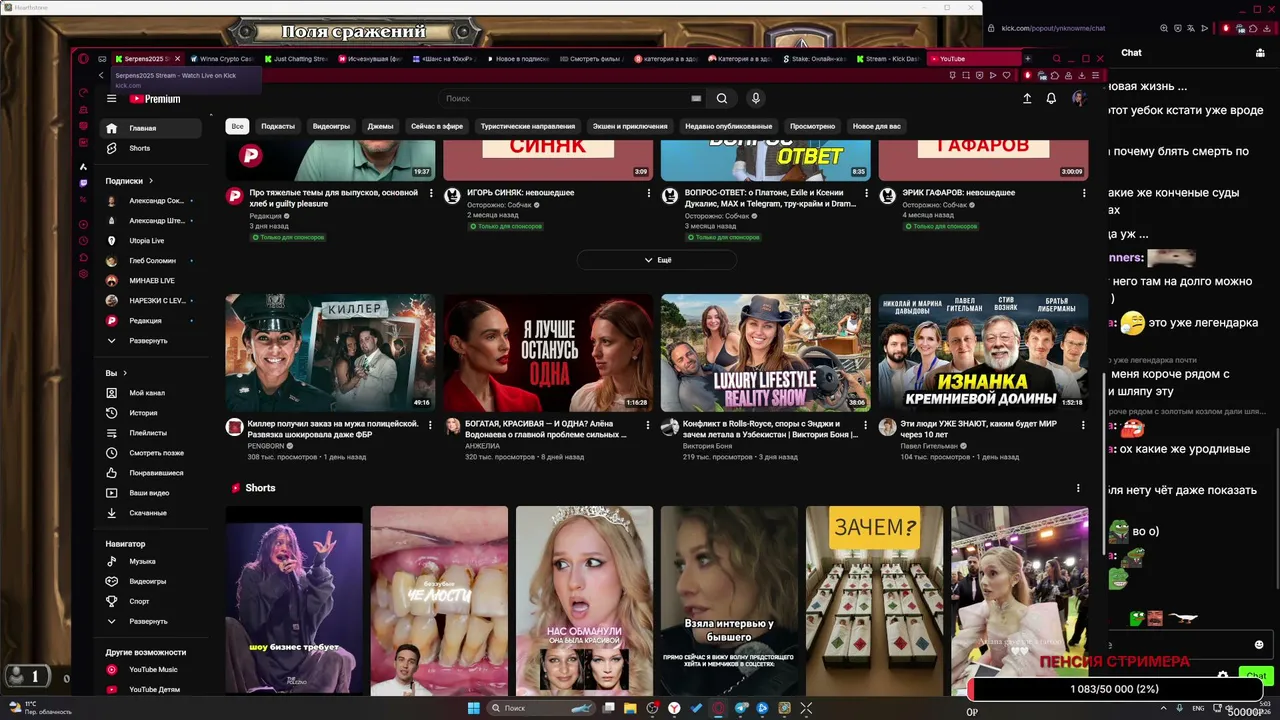
Task: Open Telegram from the taskbar
Action: 741,708
